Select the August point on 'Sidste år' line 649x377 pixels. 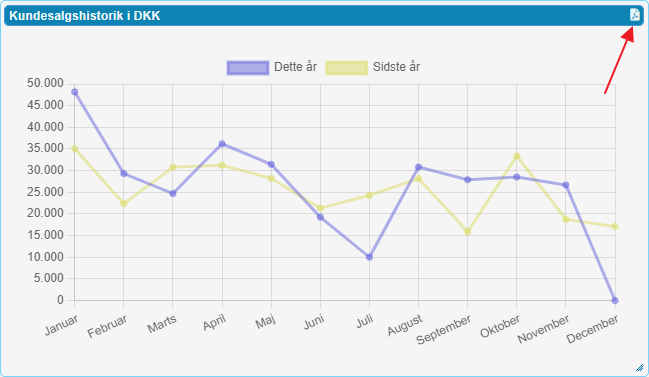(418, 178)
